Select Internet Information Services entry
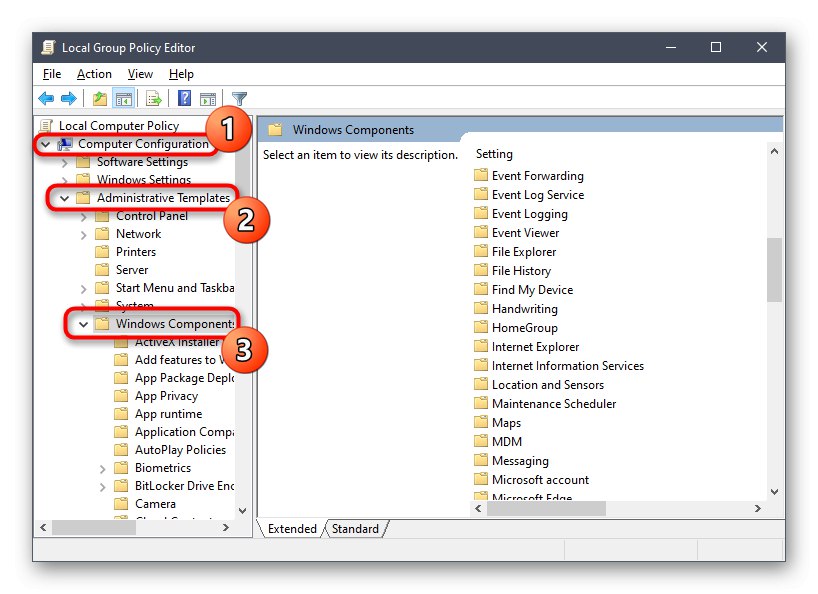Image resolution: width=818 pixels, height=594 pixels. (568, 365)
